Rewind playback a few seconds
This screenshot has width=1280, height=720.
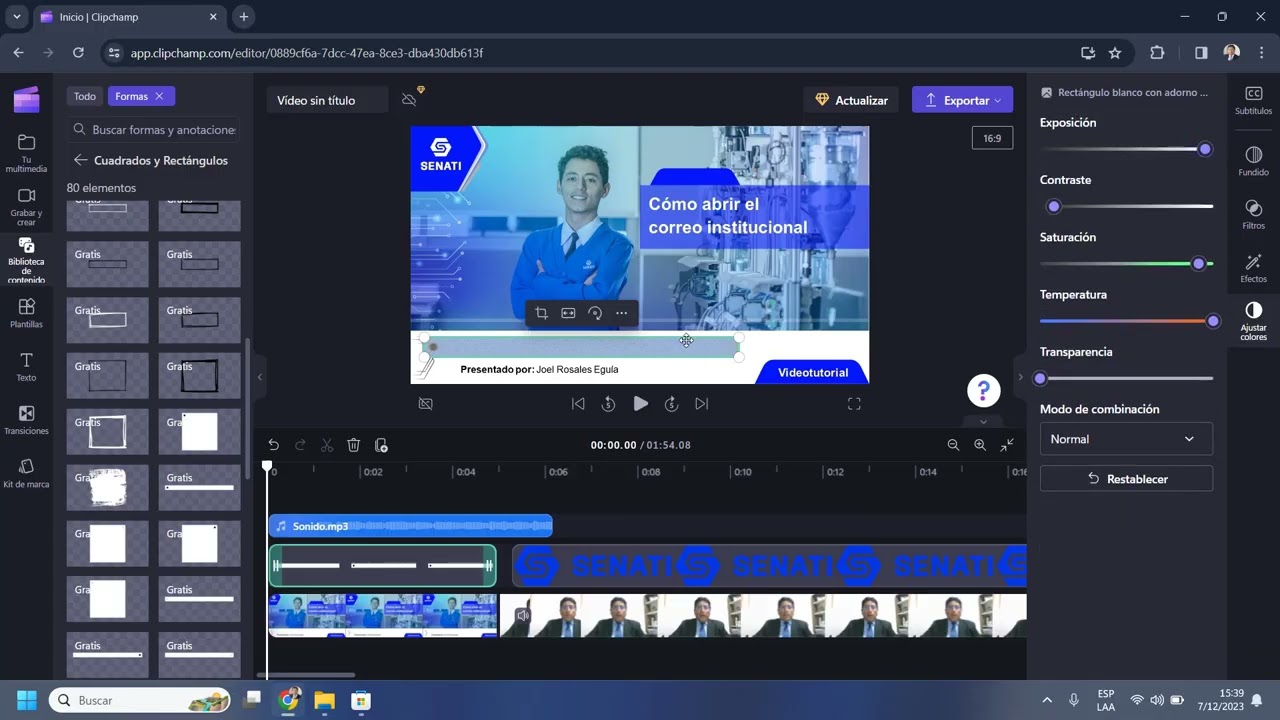point(608,404)
